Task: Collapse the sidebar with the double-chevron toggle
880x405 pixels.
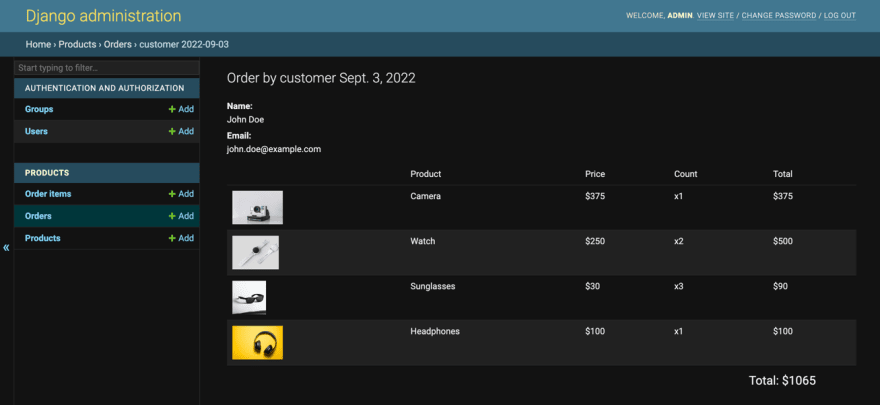Action: pos(6,247)
